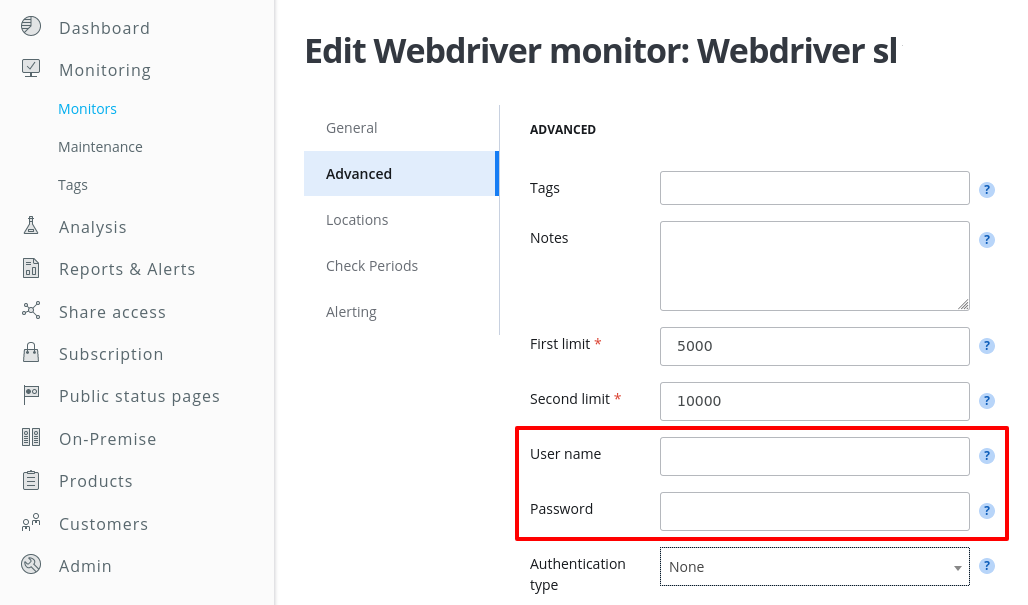Click the Subscription bag icon
Screen dimensions: 1028x605
pyautogui.click(x=31, y=353)
